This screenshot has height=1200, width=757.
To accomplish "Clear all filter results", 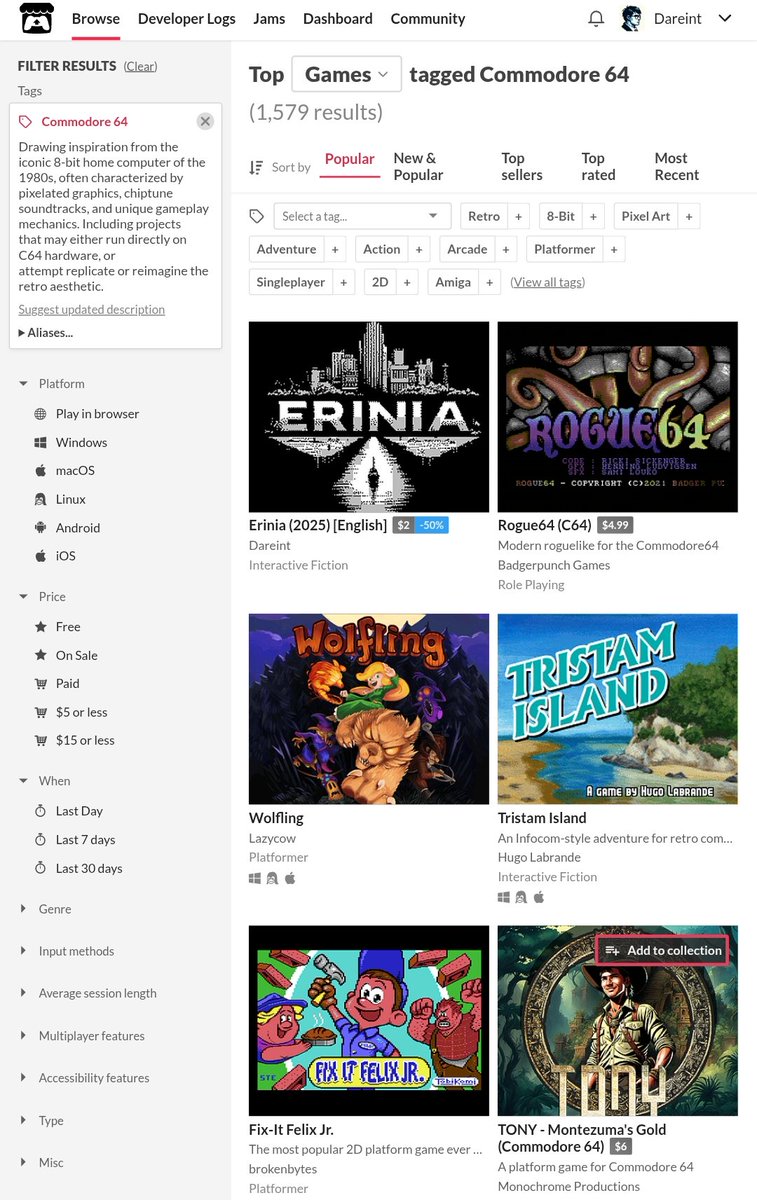I will point(140,66).
